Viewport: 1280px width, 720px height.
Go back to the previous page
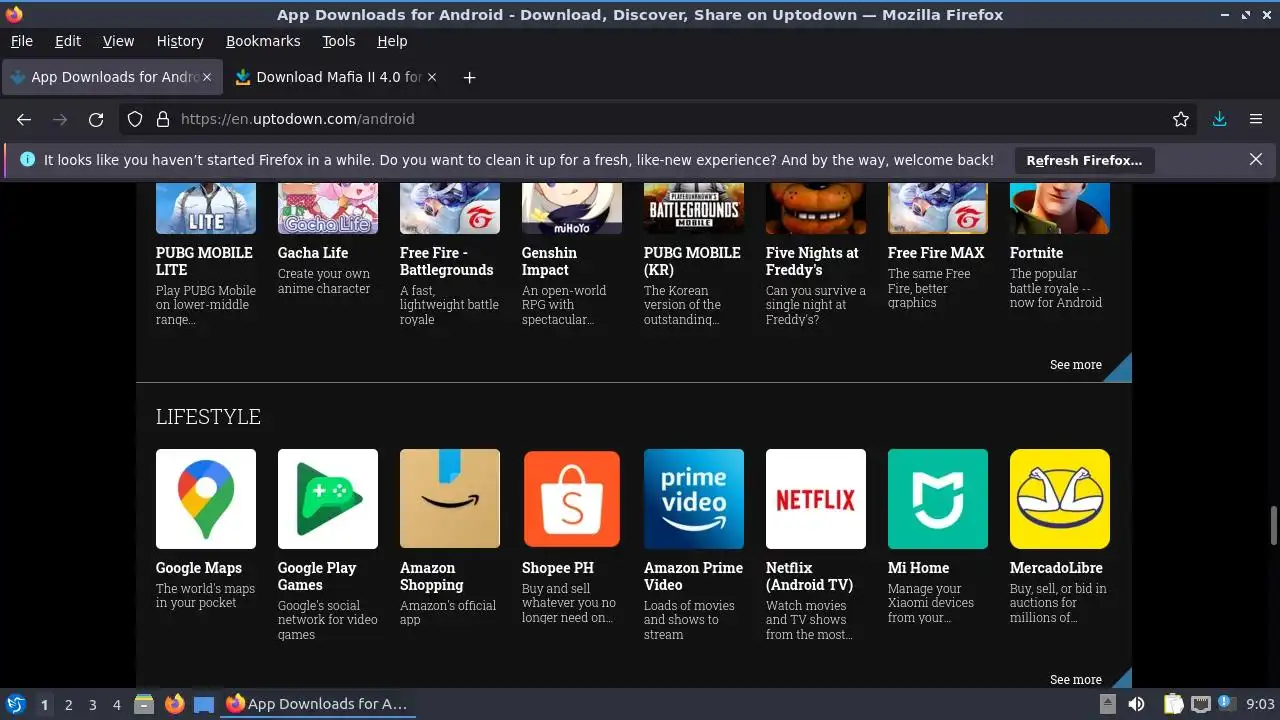pos(24,119)
